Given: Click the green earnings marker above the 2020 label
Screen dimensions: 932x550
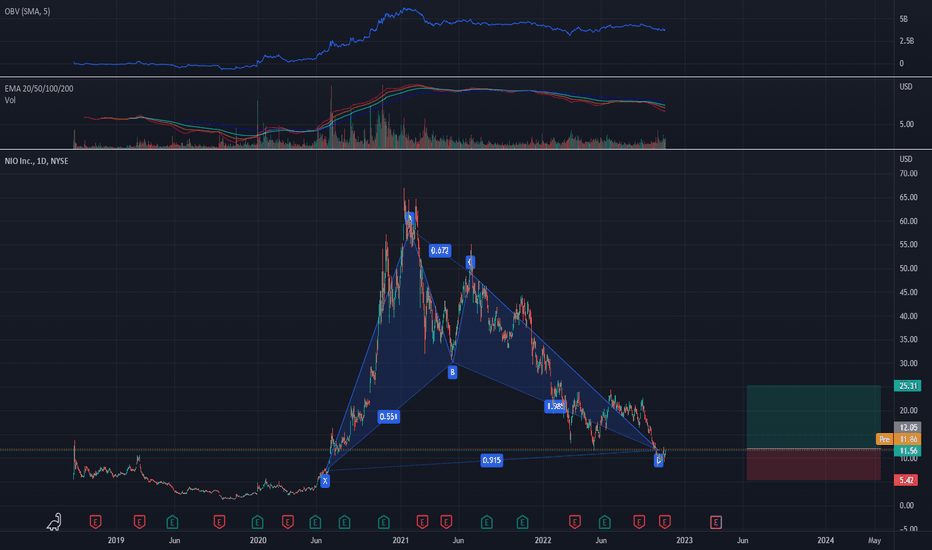Looking at the screenshot, I should pyautogui.click(x=257, y=522).
